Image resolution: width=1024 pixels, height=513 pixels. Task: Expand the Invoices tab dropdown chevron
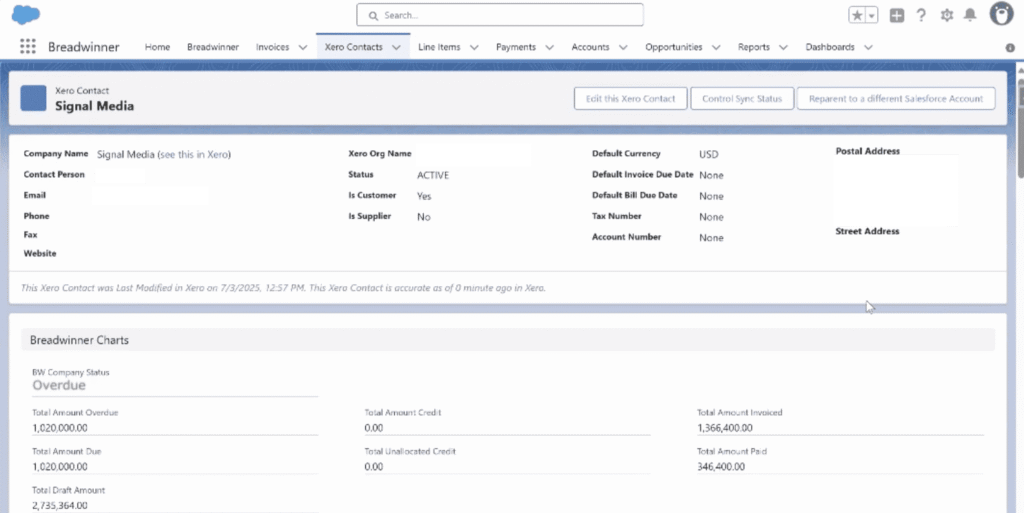click(302, 47)
